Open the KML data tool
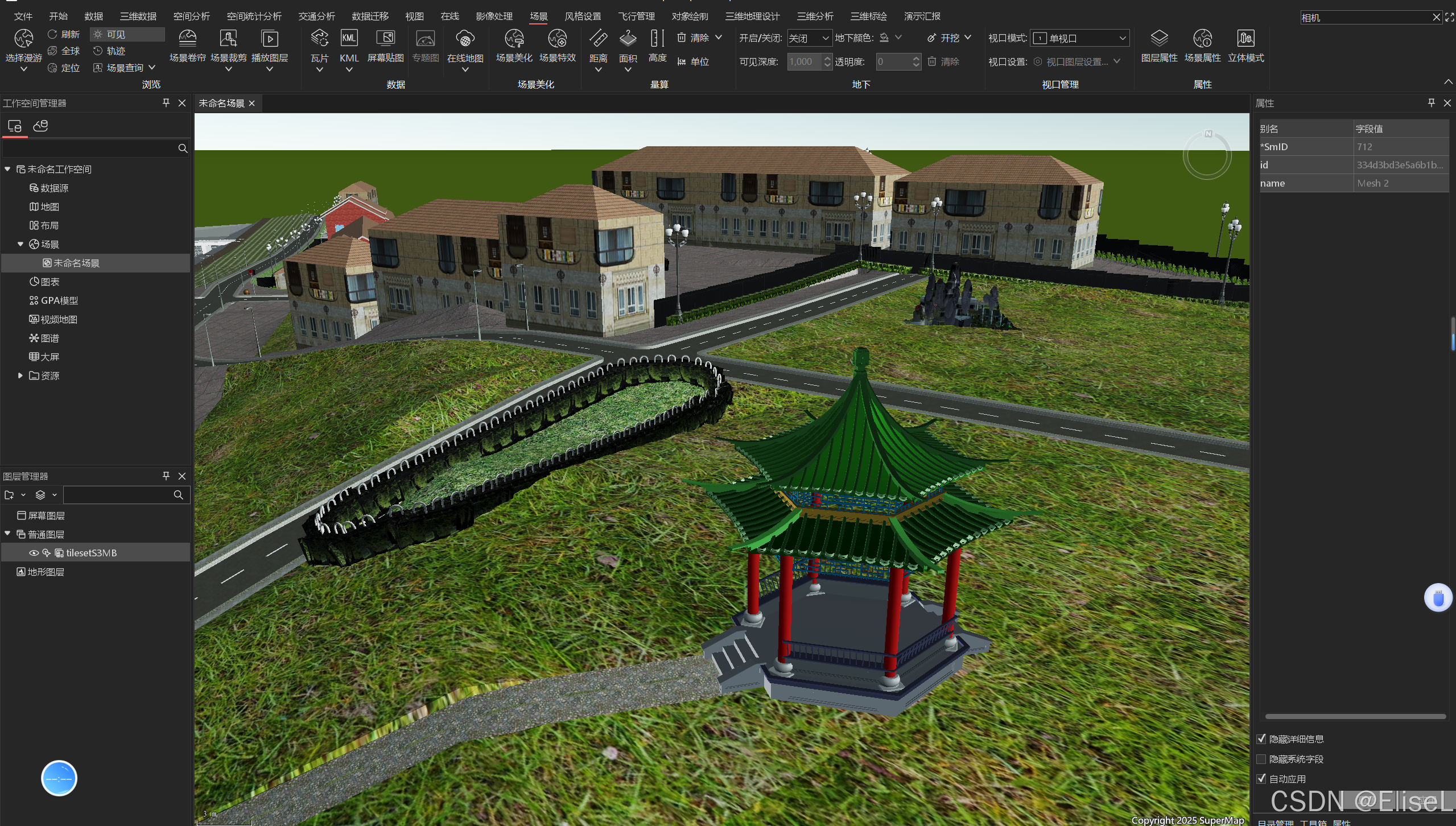This screenshot has width=1456, height=826. 349,39
